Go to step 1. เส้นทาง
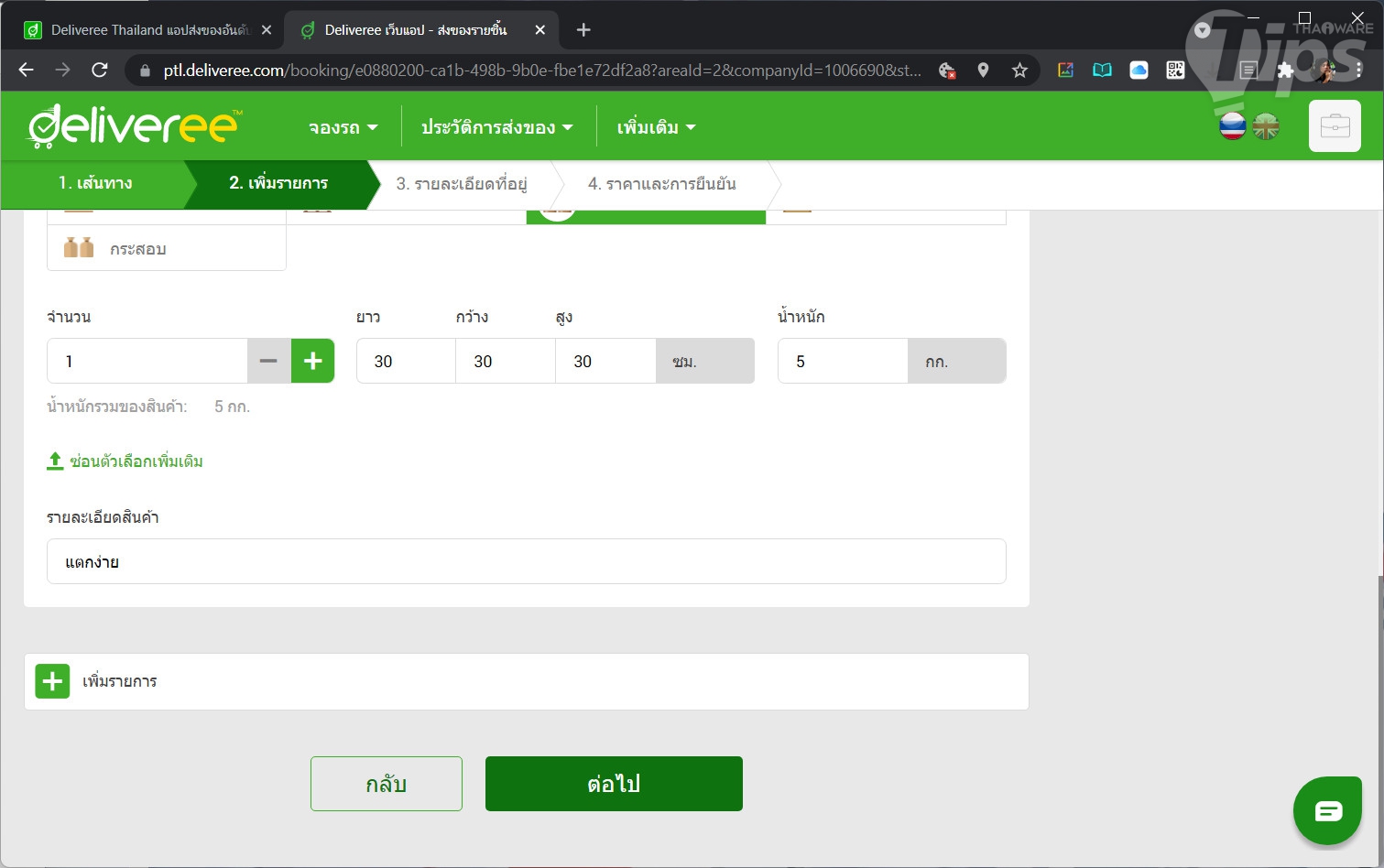Viewport: 1384px width, 868px height. (x=95, y=183)
